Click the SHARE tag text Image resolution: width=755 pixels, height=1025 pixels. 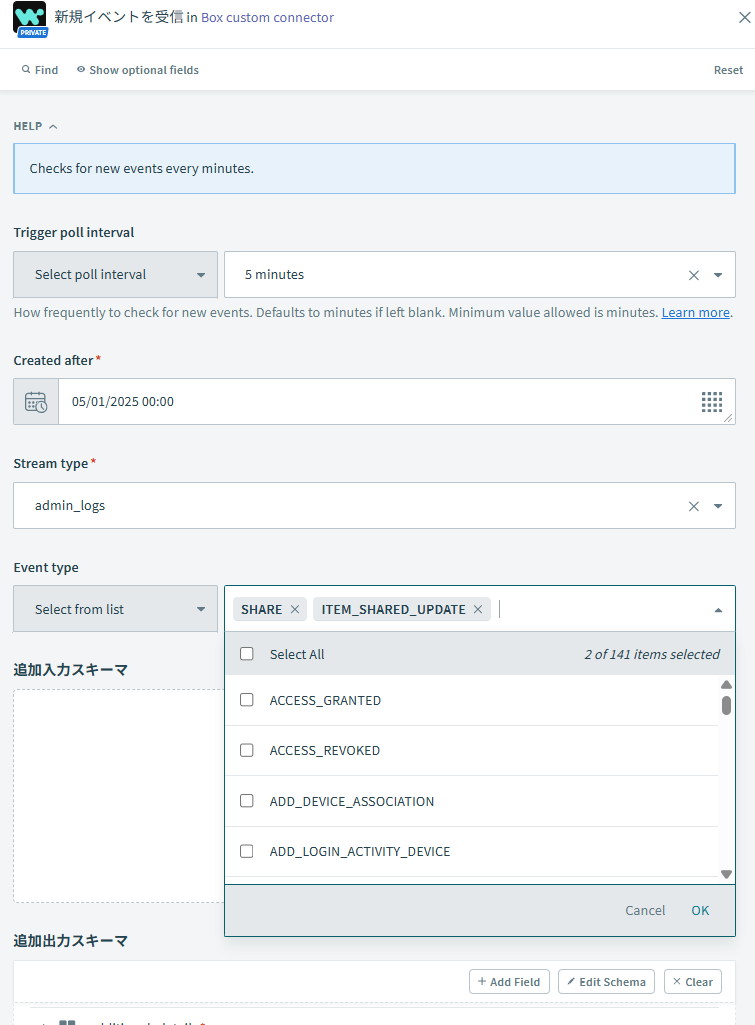261,609
